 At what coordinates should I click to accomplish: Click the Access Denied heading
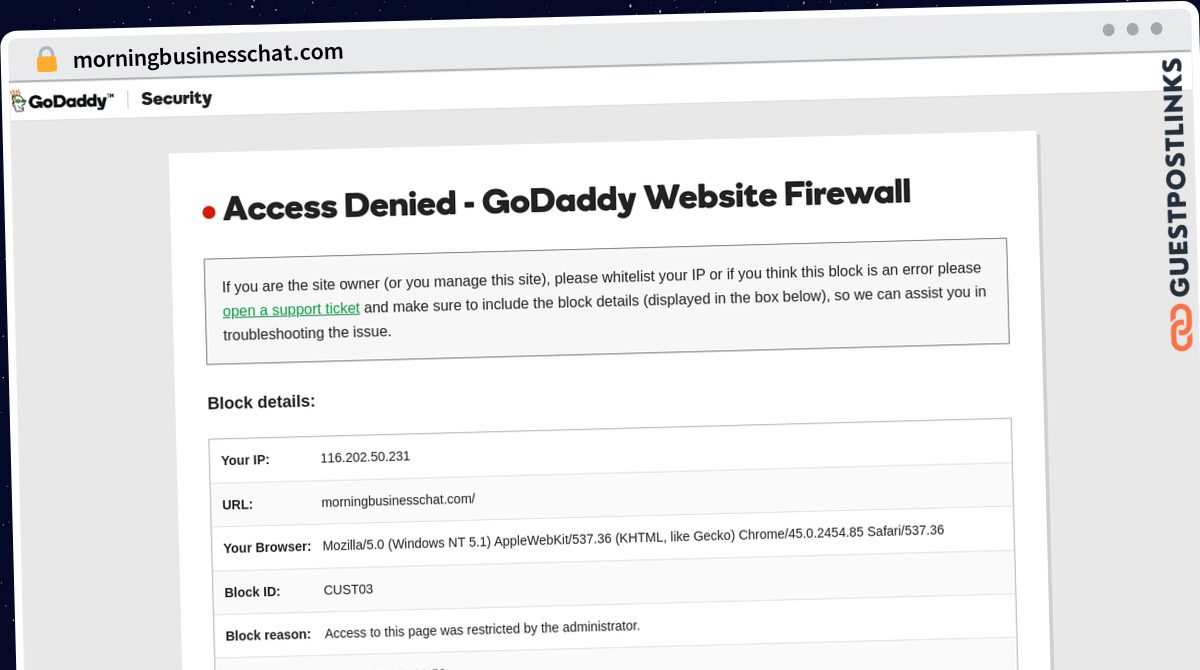566,199
